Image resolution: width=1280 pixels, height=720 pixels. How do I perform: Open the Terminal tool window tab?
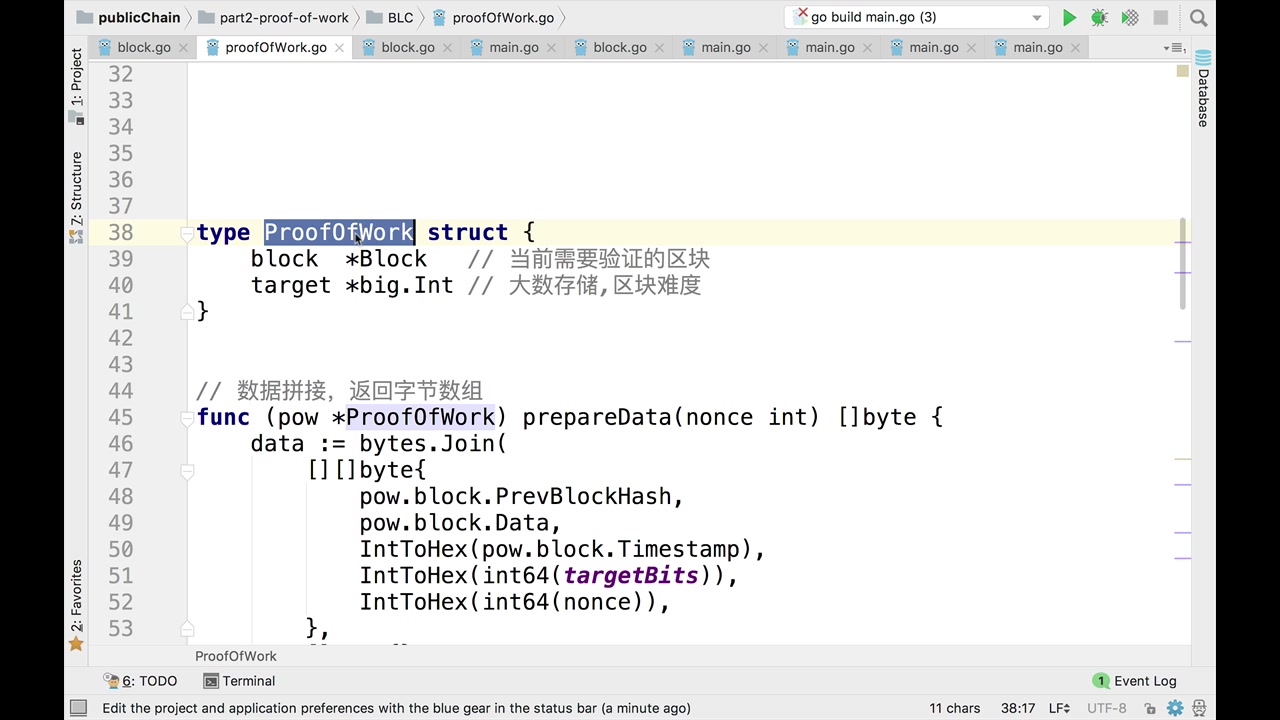(239, 681)
